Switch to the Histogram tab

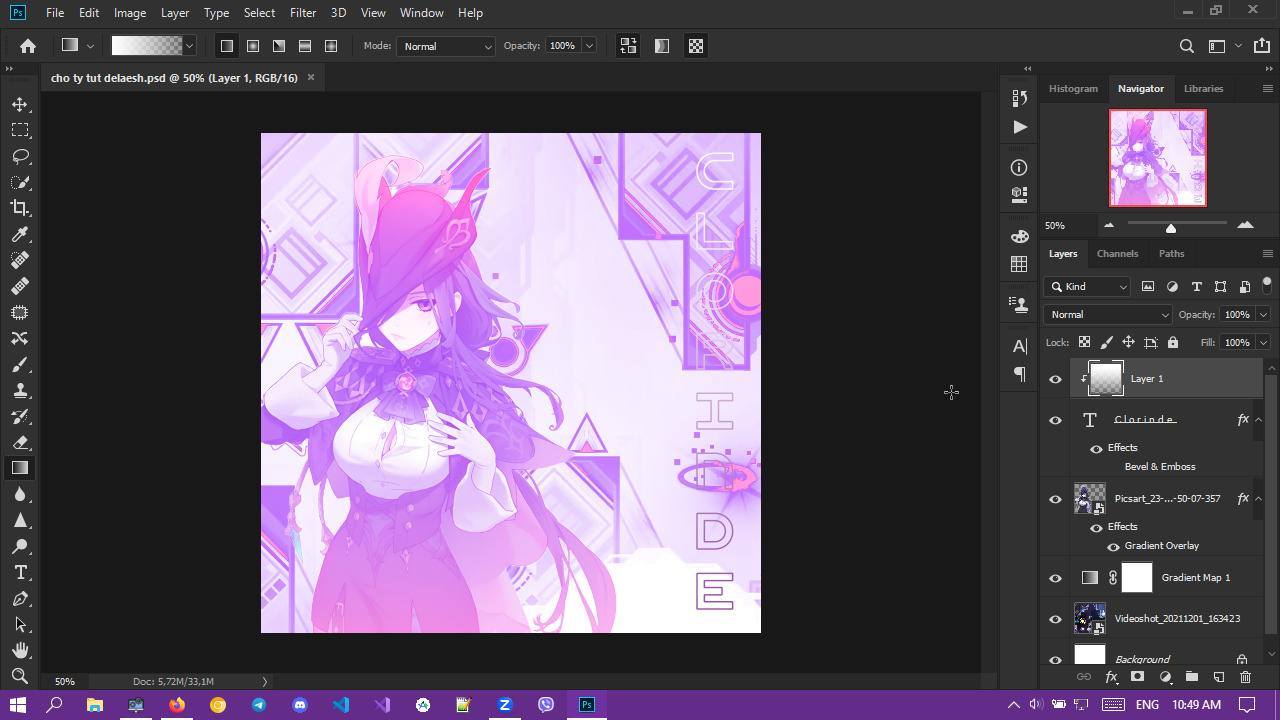coord(1073,88)
